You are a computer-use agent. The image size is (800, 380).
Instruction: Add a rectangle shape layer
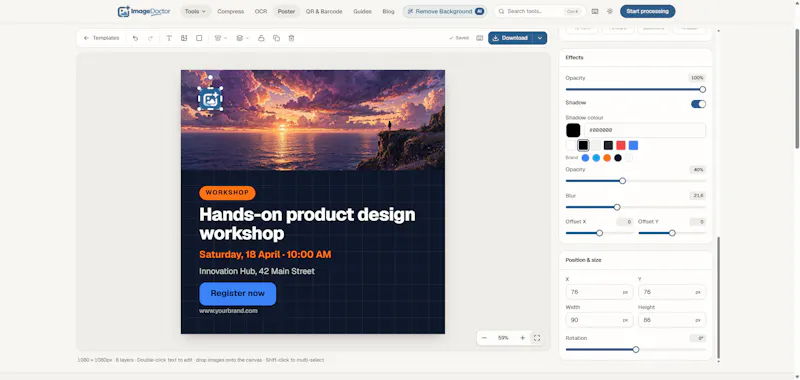pyautogui.click(x=199, y=38)
